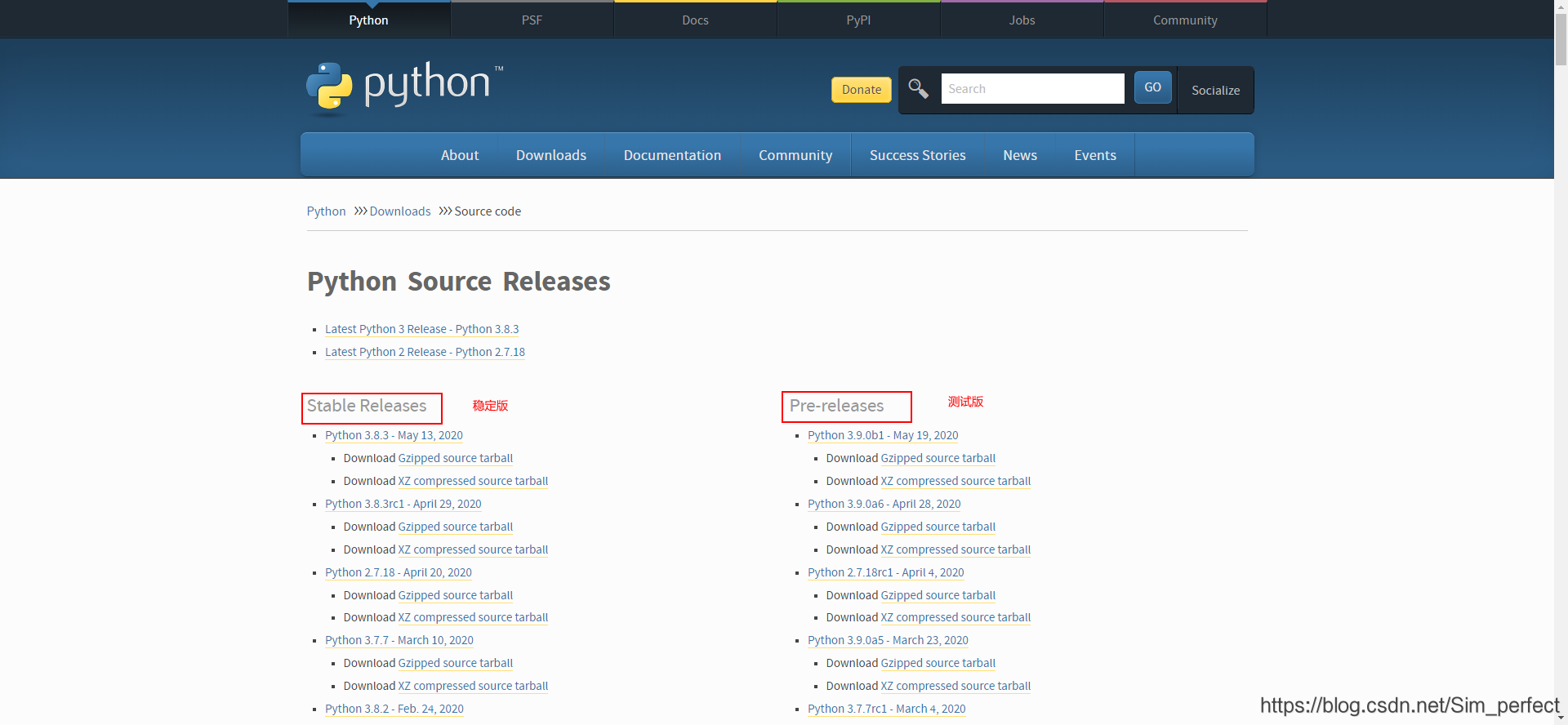Viewport: 1568px width, 725px height.
Task: Download Gzipped tarball for Python 3.8.3rc1
Action: (x=455, y=527)
